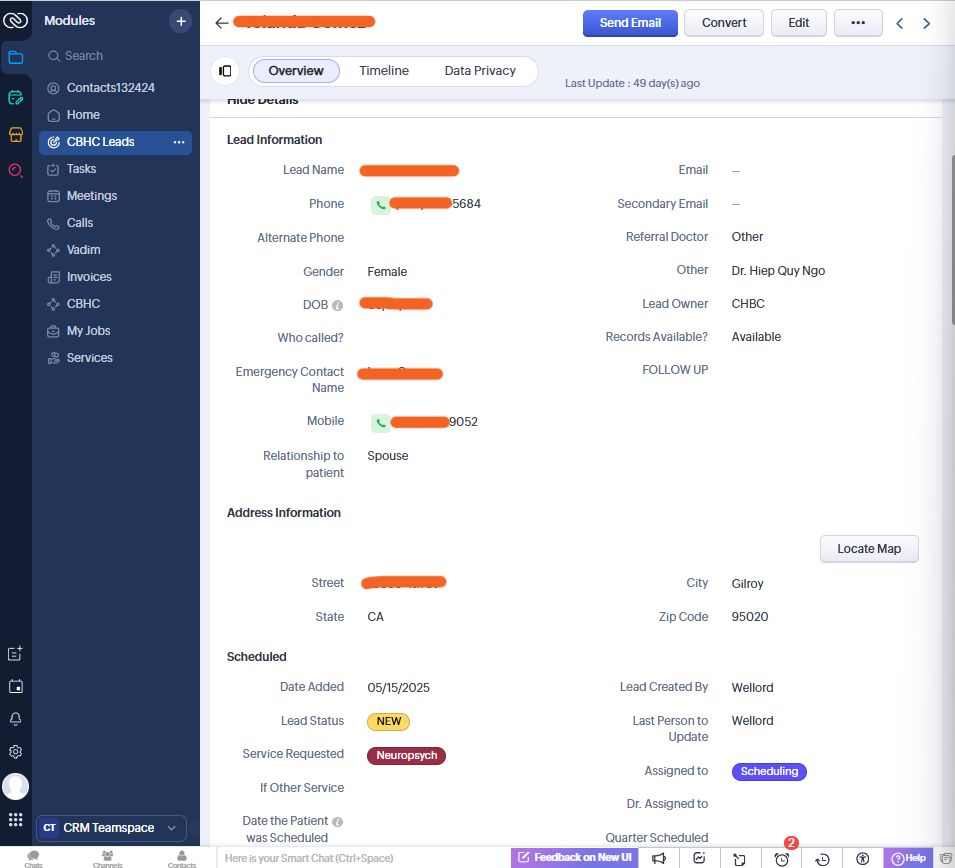This screenshot has width=955, height=868.
Task: Open the chart analytics icon in bottom bar
Action: pos(699,858)
